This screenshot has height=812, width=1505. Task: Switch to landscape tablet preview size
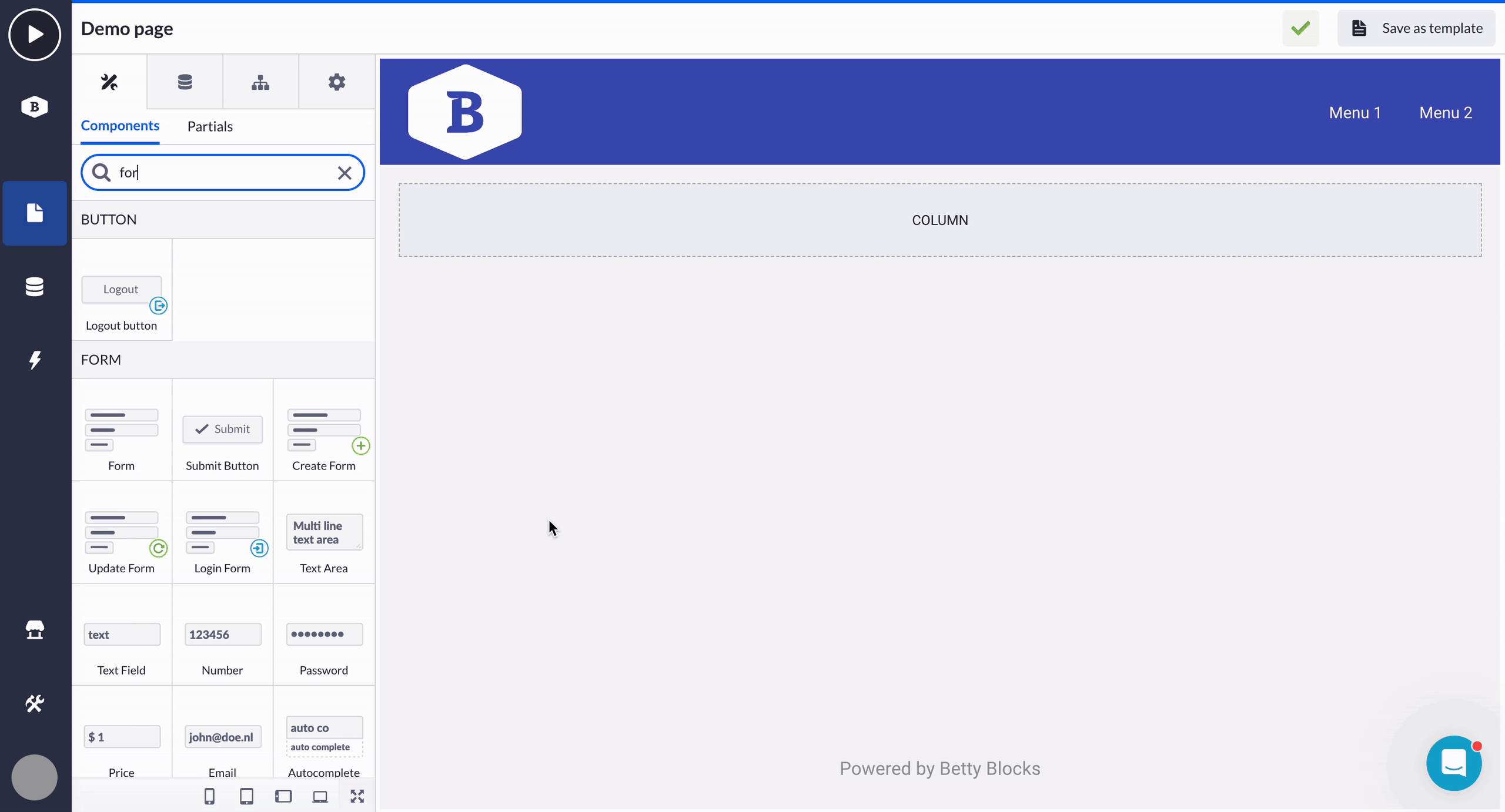pos(283,796)
